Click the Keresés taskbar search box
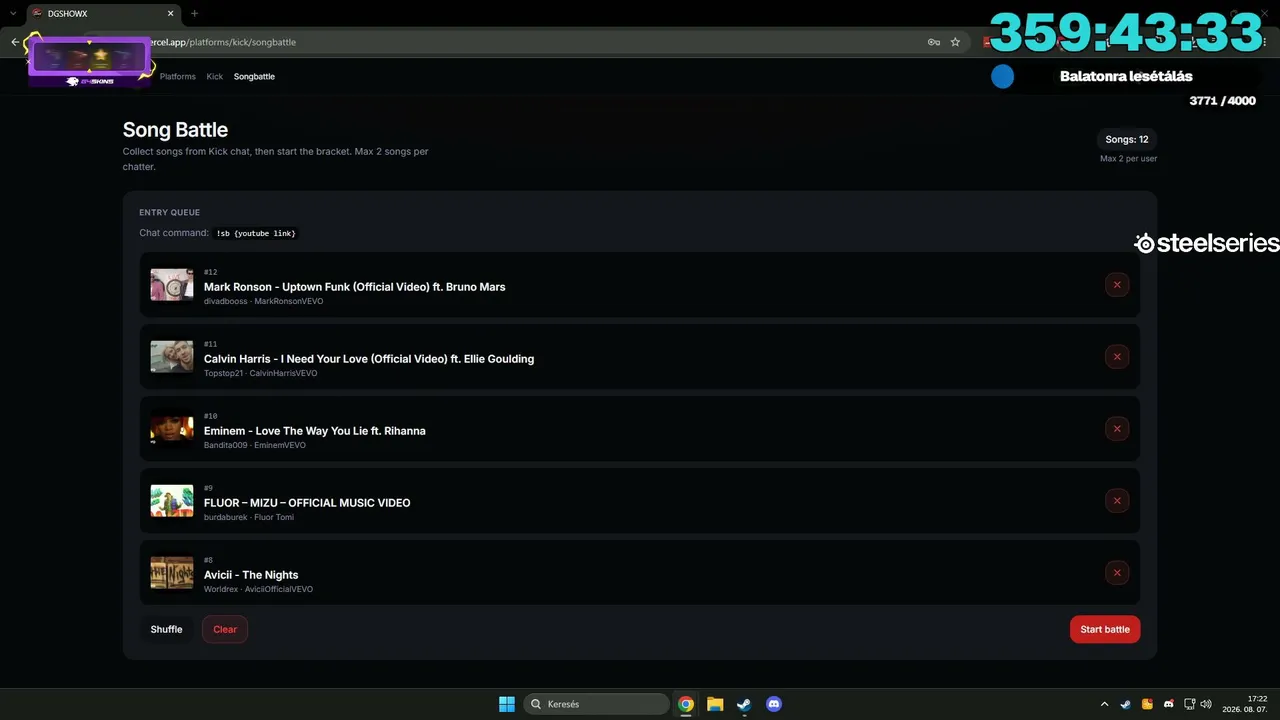Viewport: 1280px width, 720px height. pyautogui.click(x=597, y=704)
